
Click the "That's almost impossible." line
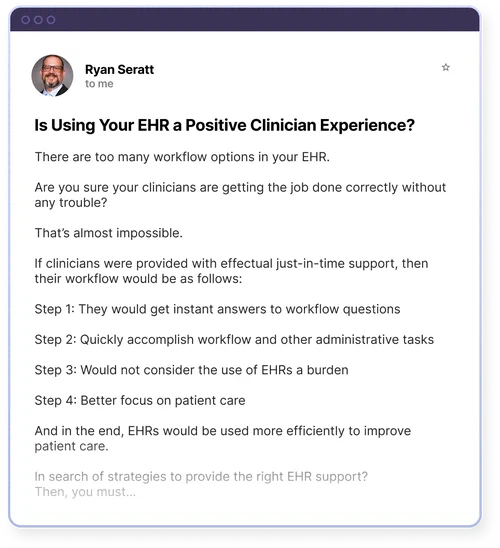tap(109, 233)
